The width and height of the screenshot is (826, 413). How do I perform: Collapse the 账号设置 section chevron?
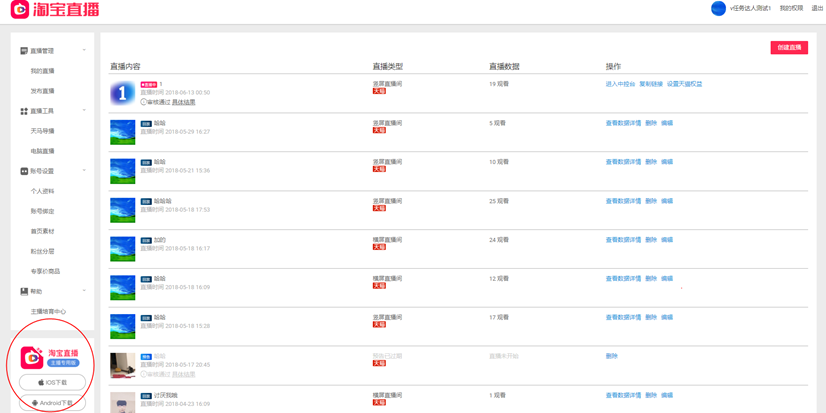pos(84,171)
